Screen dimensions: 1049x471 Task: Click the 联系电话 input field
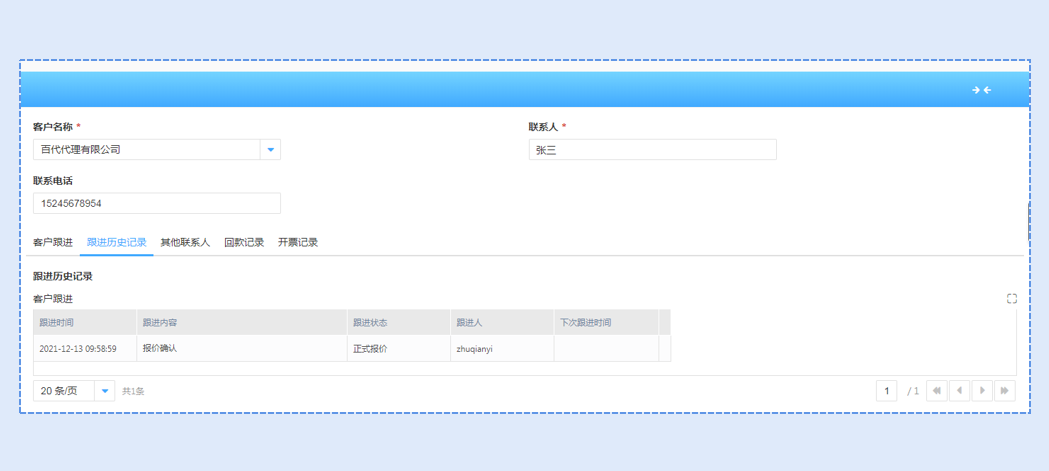156,204
